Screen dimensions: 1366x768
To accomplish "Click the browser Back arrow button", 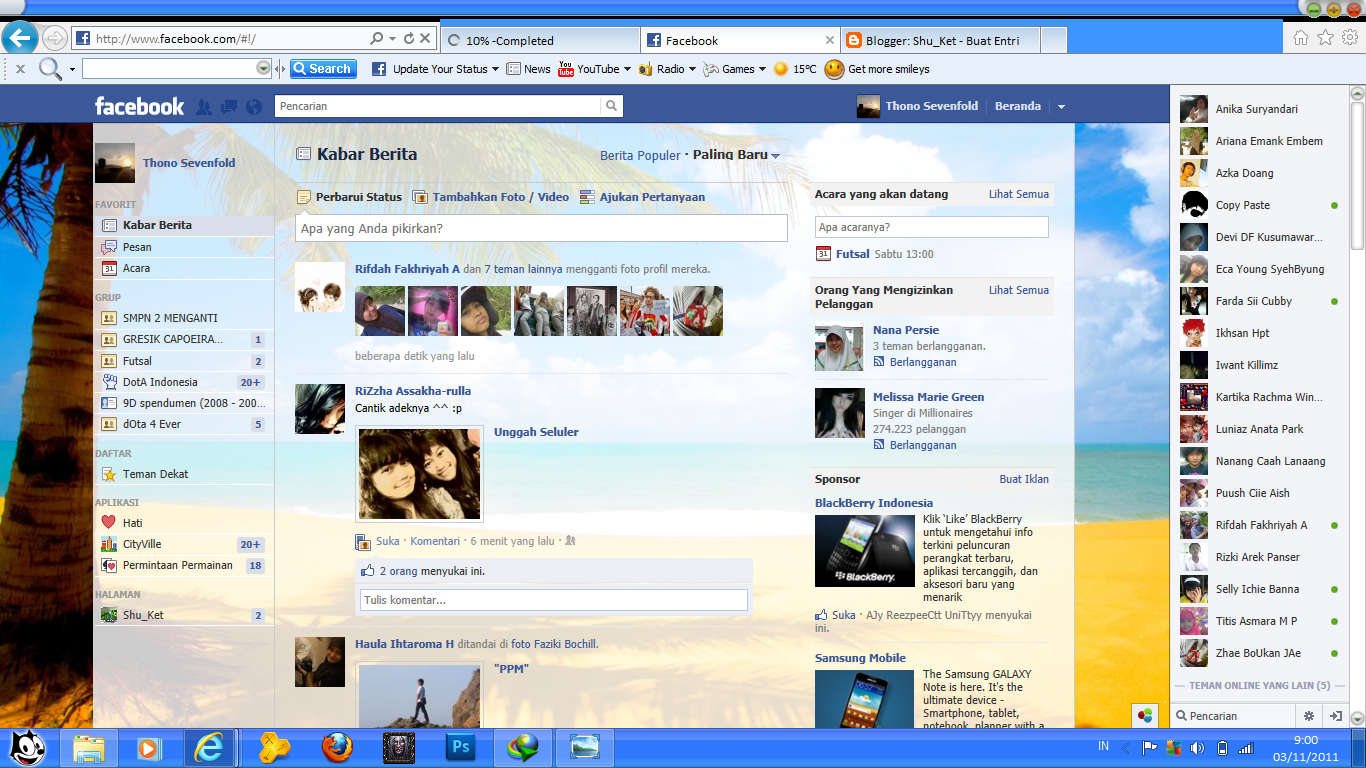I will [x=20, y=39].
